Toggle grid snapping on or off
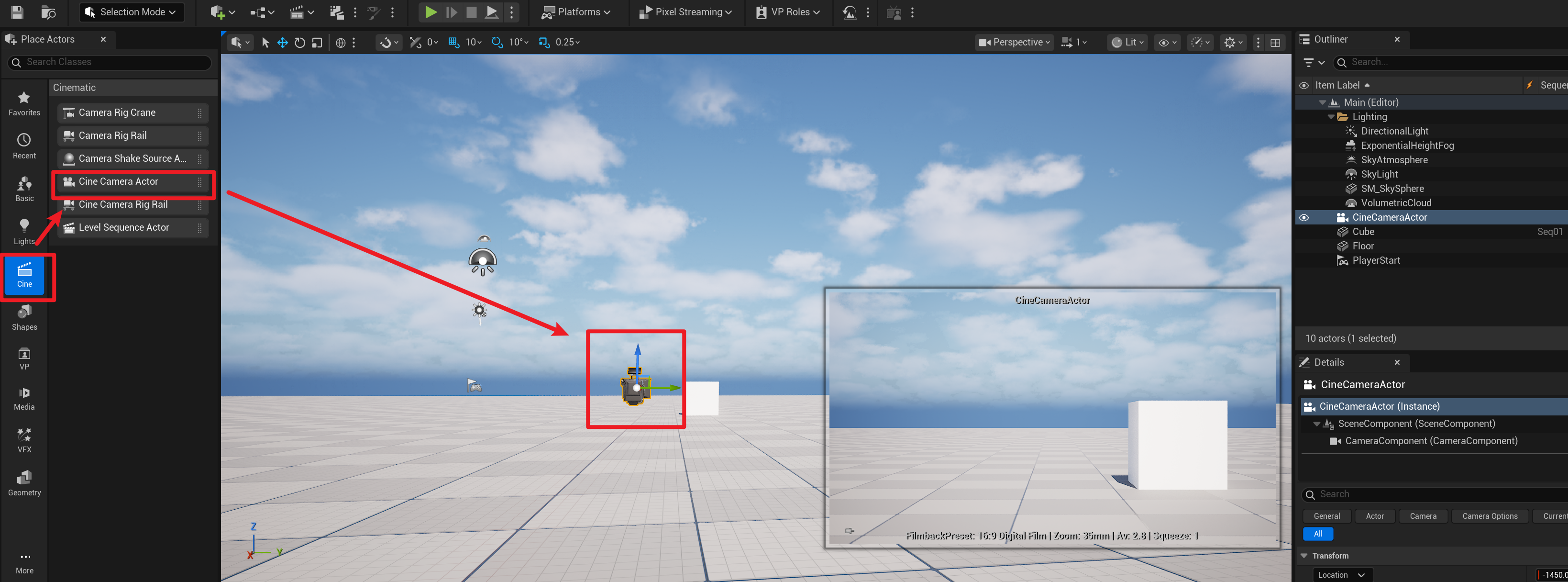Image resolution: width=1568 pixels, height=582 pixels. (453, 42)
